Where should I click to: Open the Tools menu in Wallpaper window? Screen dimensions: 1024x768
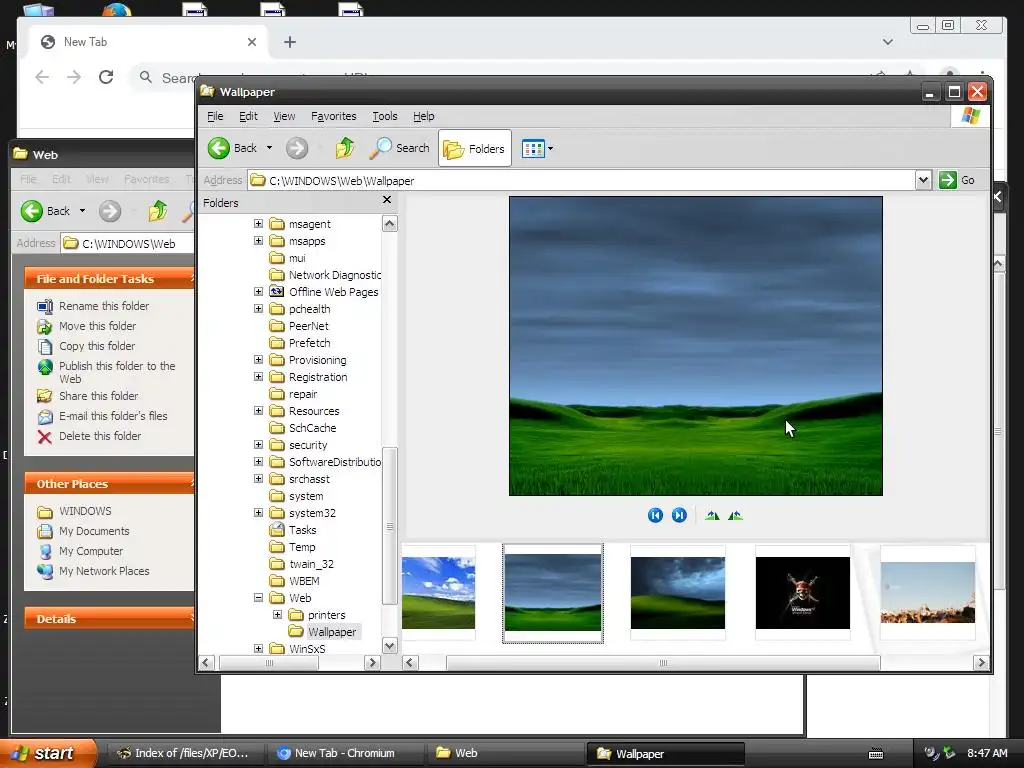pyautogui.click(x=385, y=116)
